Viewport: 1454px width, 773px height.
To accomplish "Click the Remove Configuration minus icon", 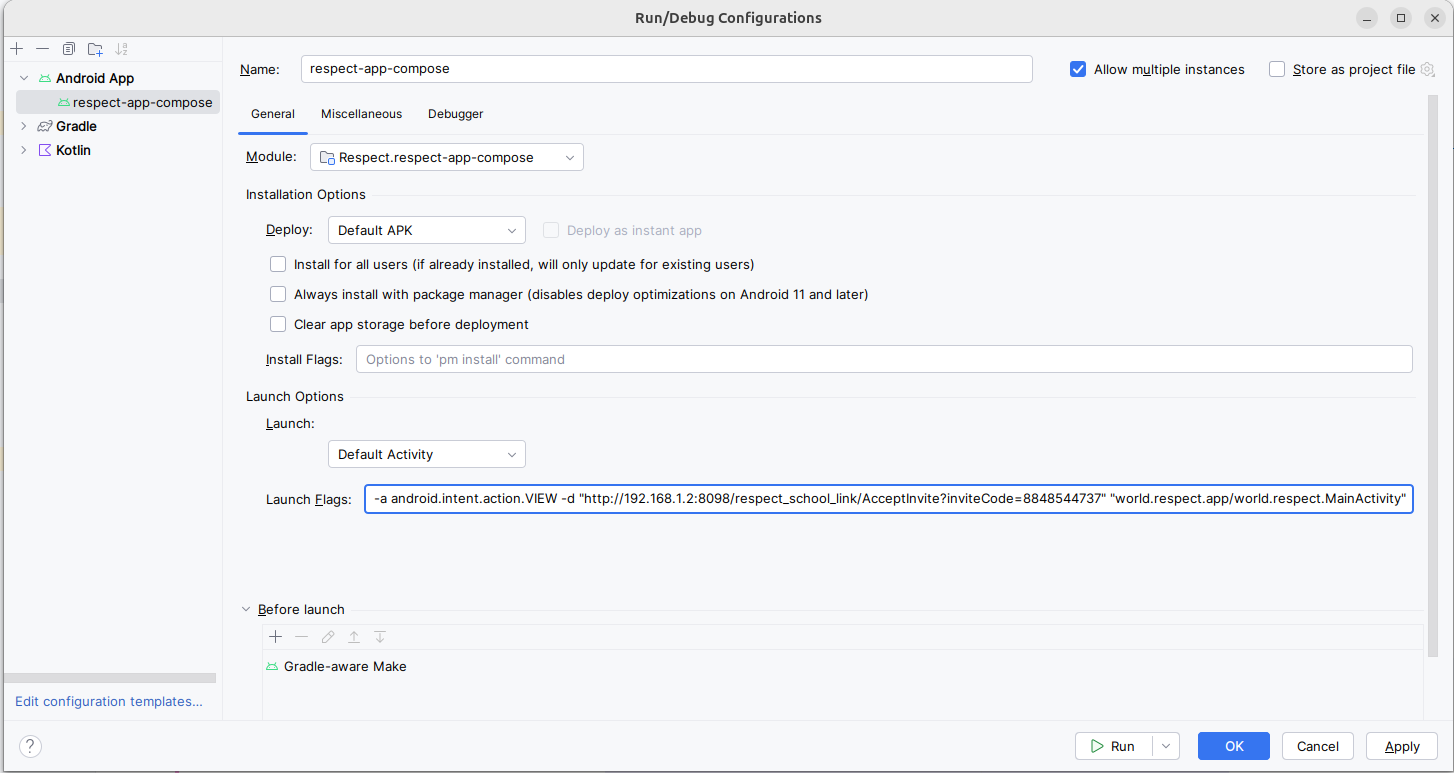I will click(42, 49).
